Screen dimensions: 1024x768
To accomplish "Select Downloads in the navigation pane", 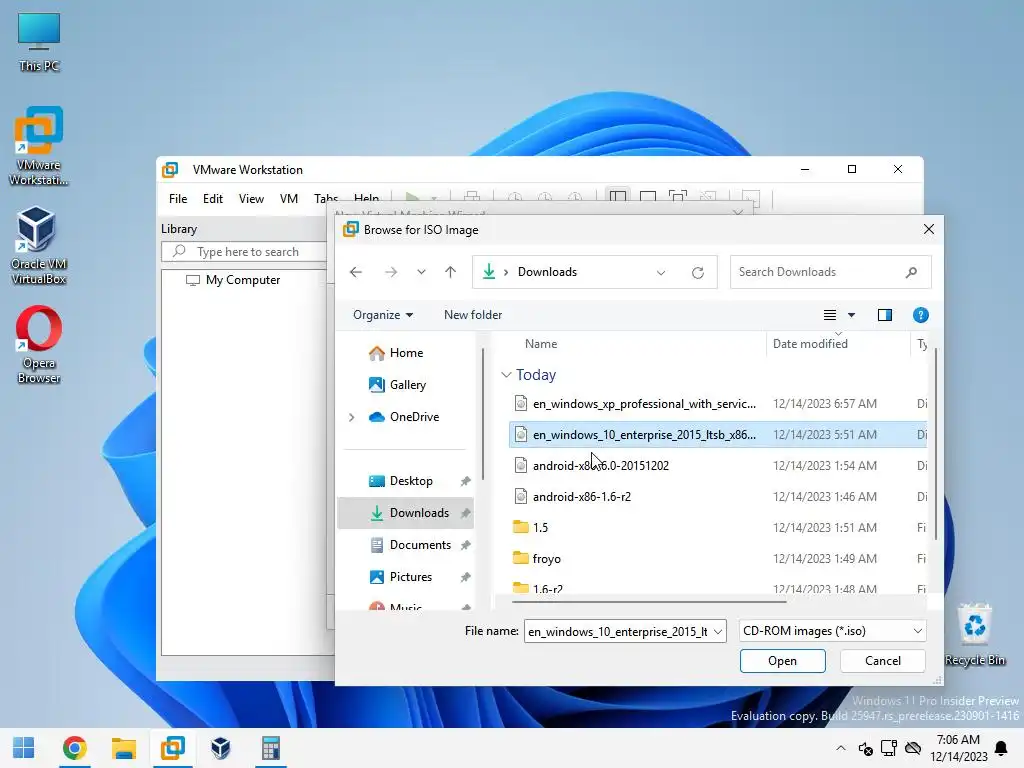I will pyautogui.click(x=406, y=513).
